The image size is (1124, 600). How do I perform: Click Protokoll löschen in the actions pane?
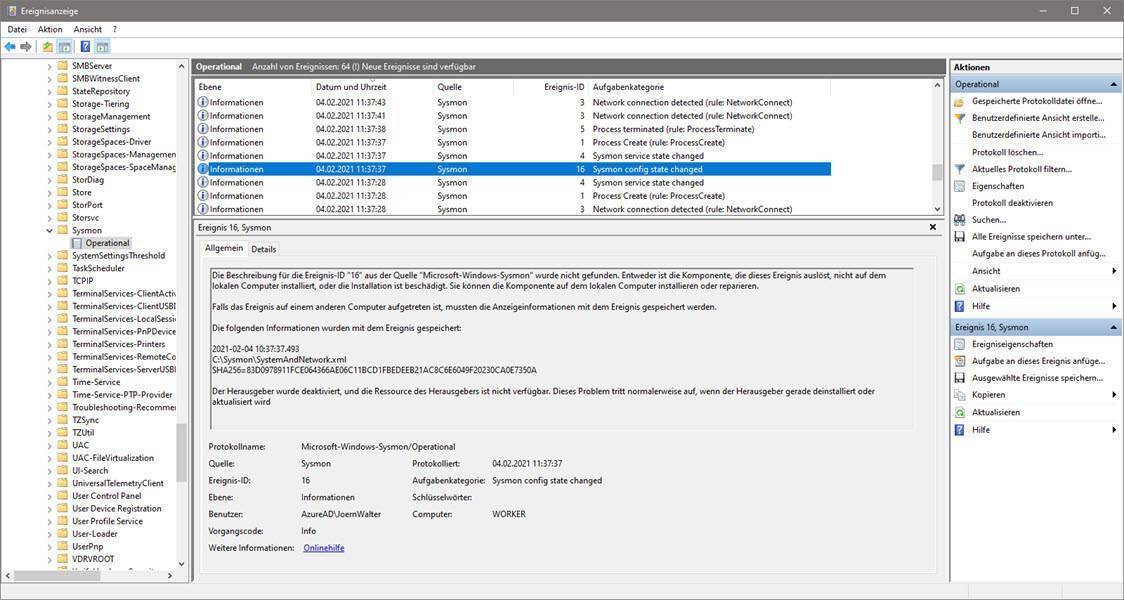click(1007, 152)
